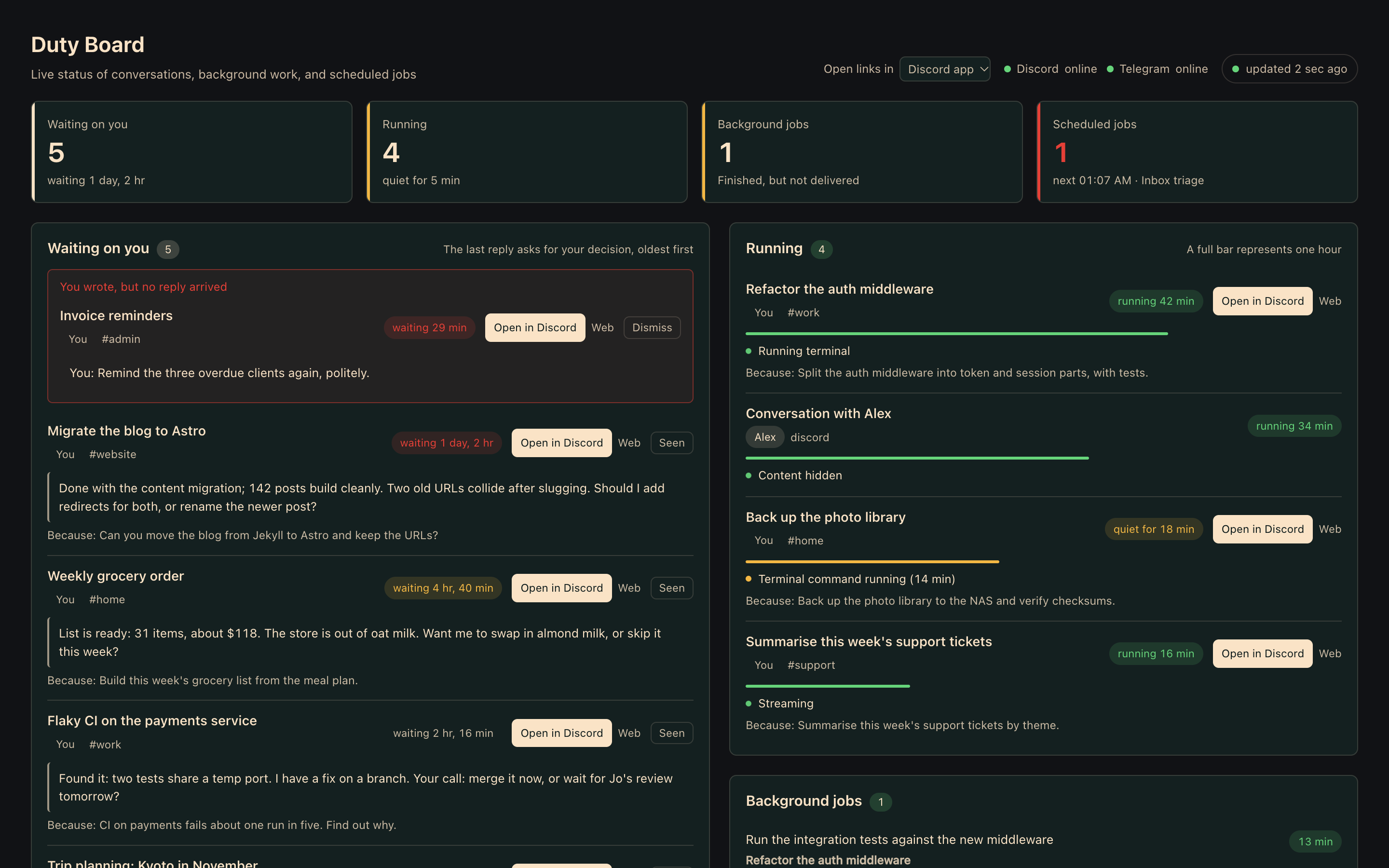Click the #admin channel tag
Image resolution: width=1389 pixels, height=868 pixels.
click(121, 339)
